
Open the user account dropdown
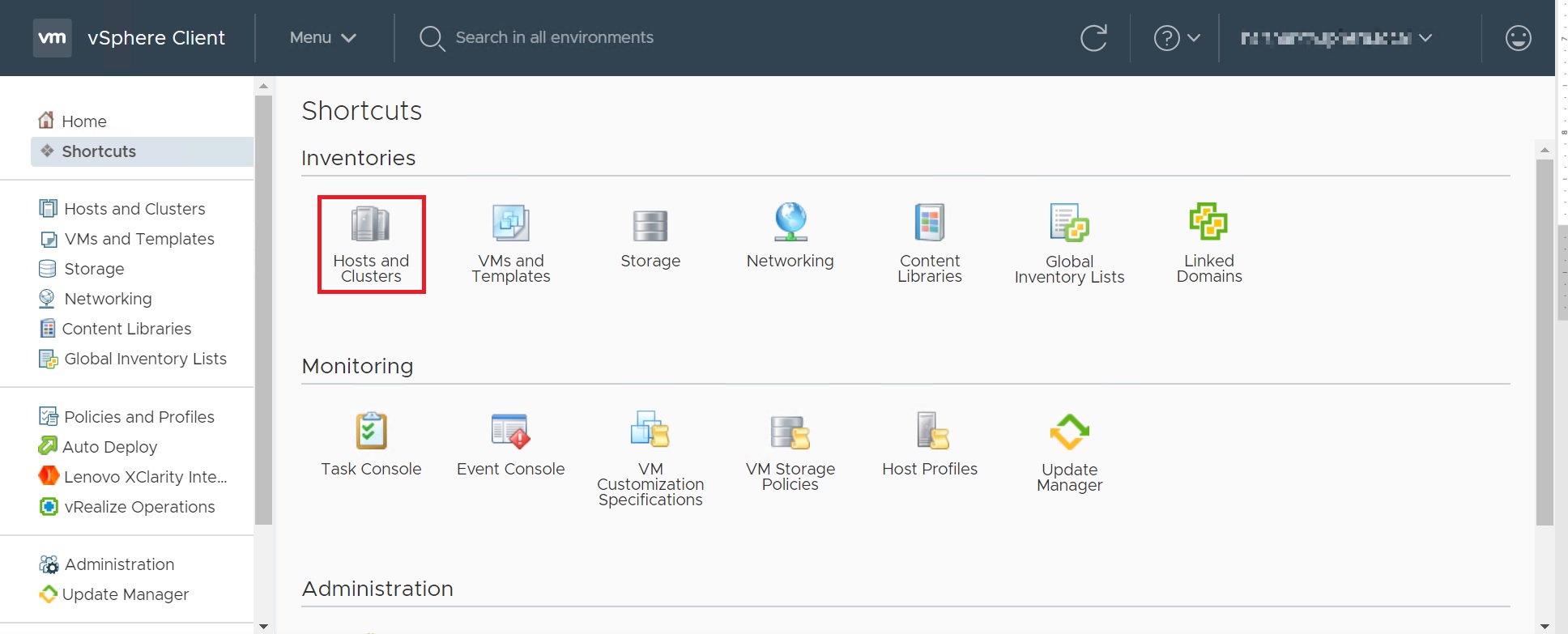pyautogui.click(x=1336, y=38)
